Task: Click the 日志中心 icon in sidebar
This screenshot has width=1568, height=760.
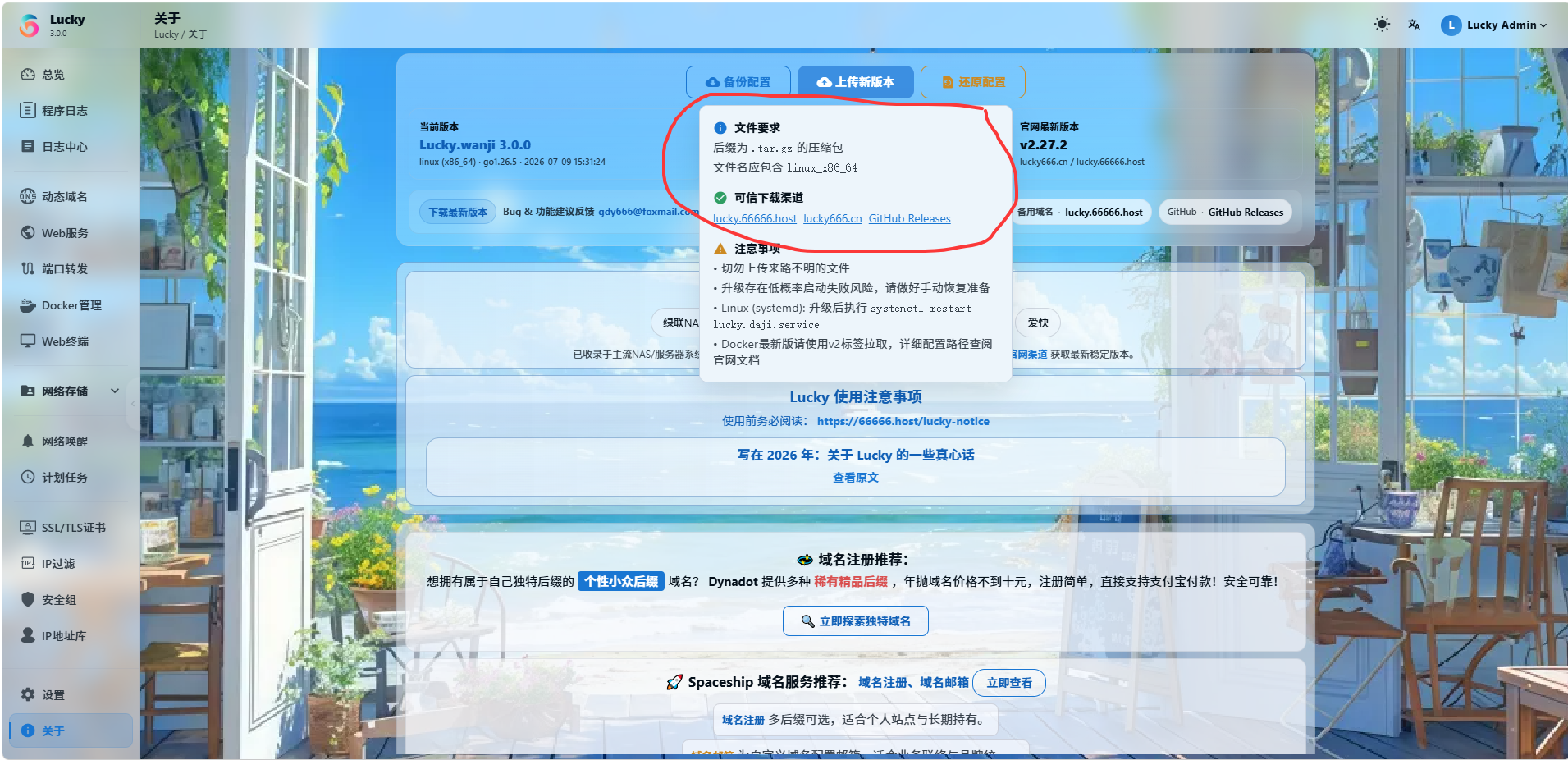Action: (x=28, y=147)
